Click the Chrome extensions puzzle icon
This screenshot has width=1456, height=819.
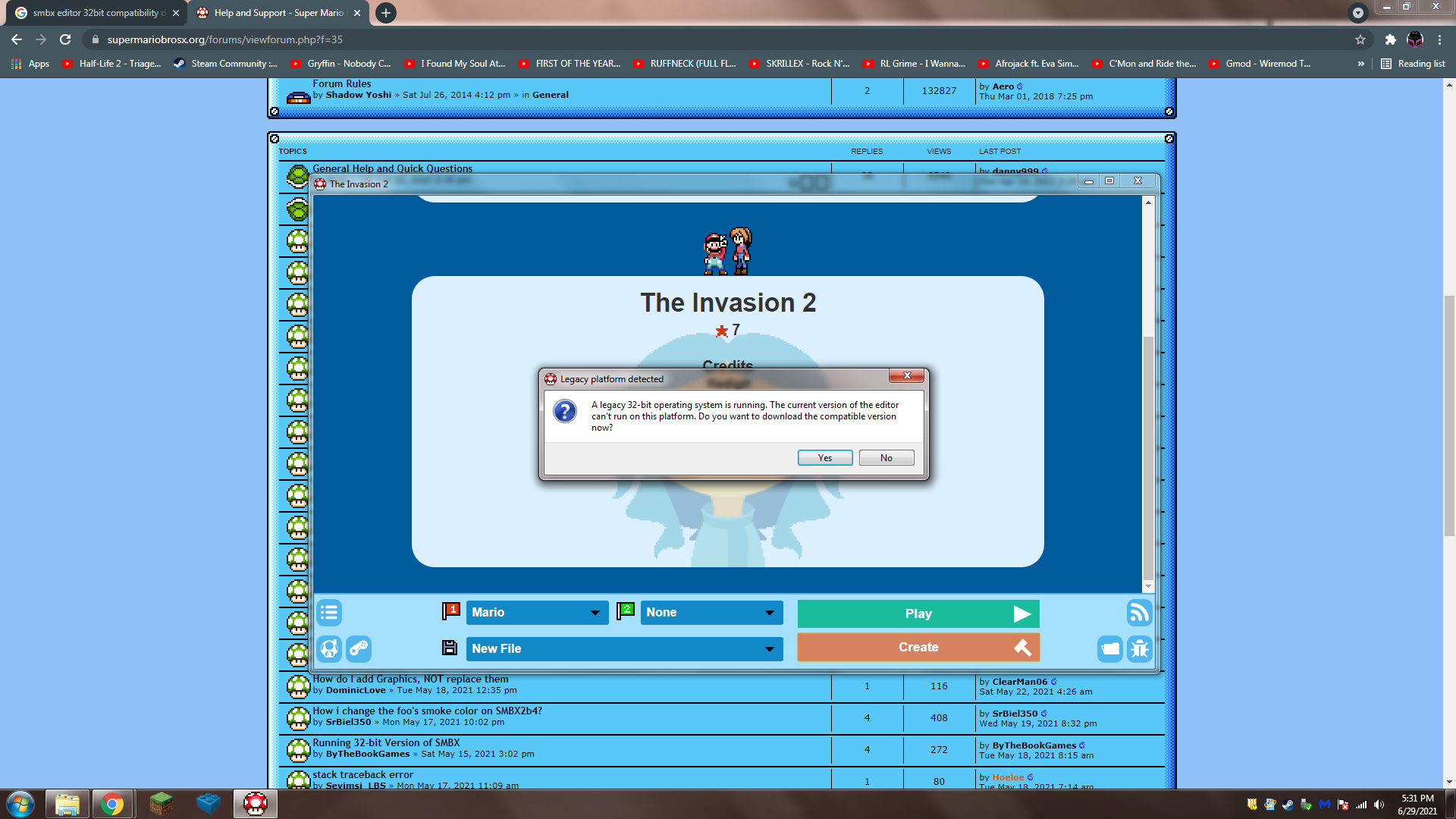coord(1390,39)
